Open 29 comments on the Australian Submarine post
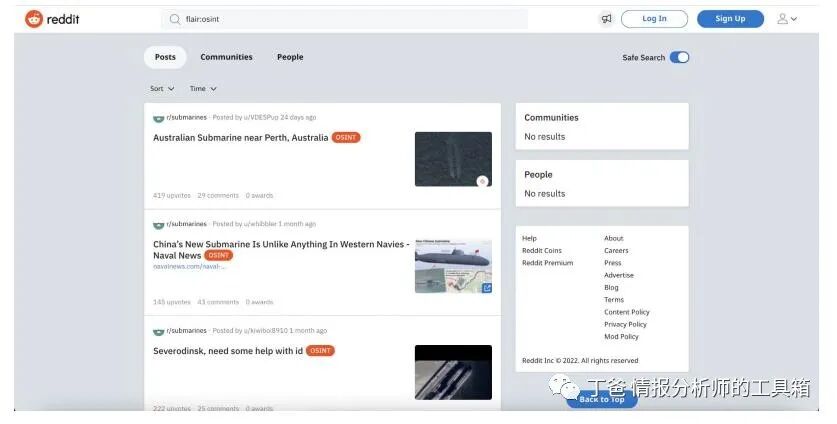837x424 pixels. (x=218, y=195)
